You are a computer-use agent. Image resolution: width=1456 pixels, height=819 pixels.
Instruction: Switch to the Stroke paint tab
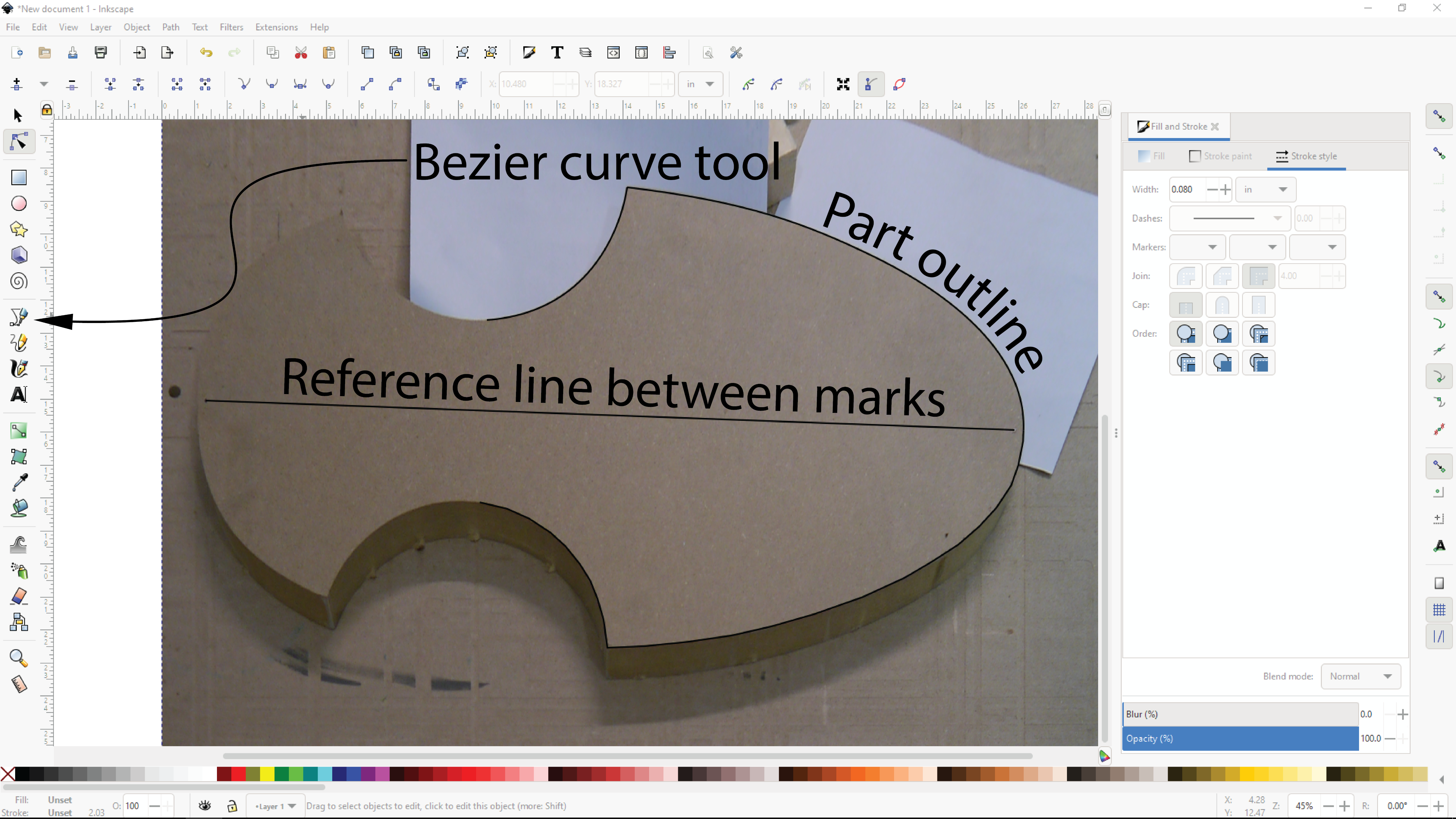pos(1220,156)
